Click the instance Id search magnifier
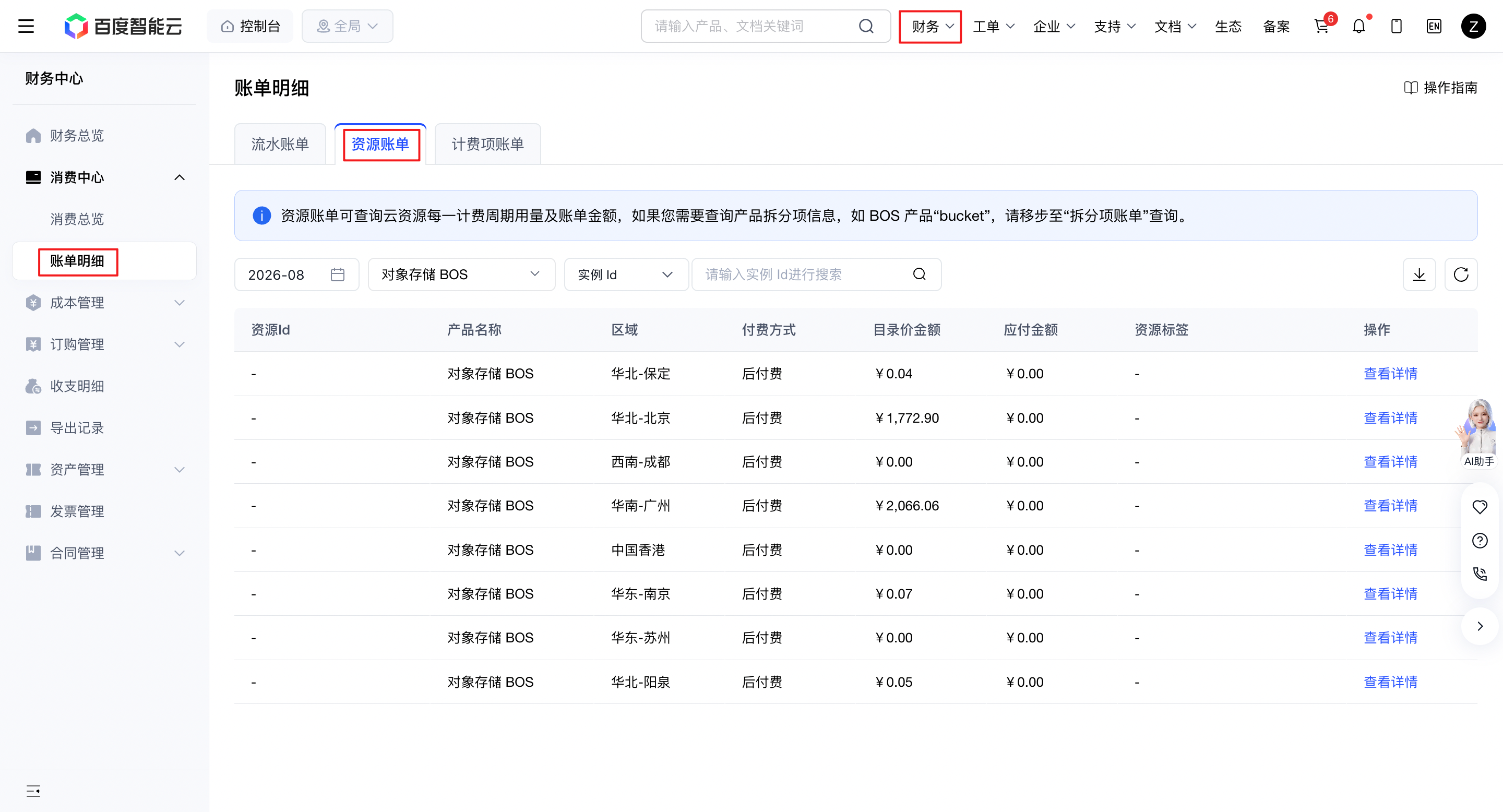The width and height of the screenshot is (1503, 812). [x=920, y=274]
